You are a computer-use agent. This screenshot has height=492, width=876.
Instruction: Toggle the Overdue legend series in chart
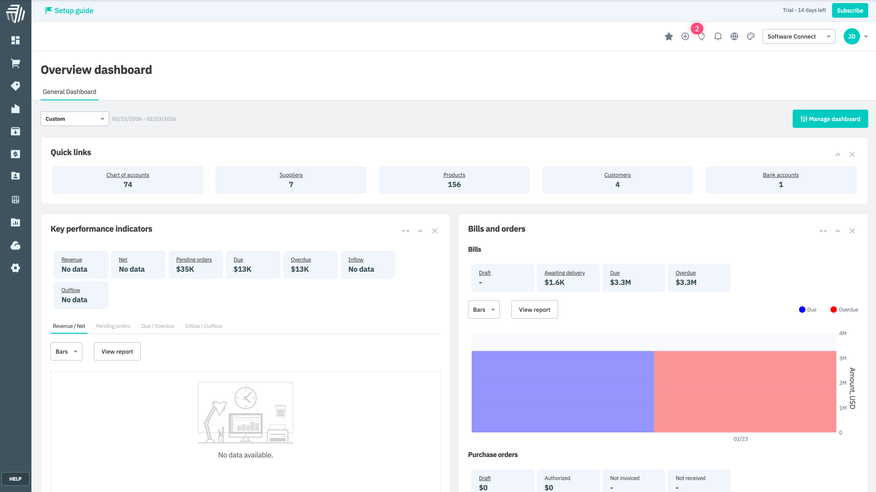(843, 310)
